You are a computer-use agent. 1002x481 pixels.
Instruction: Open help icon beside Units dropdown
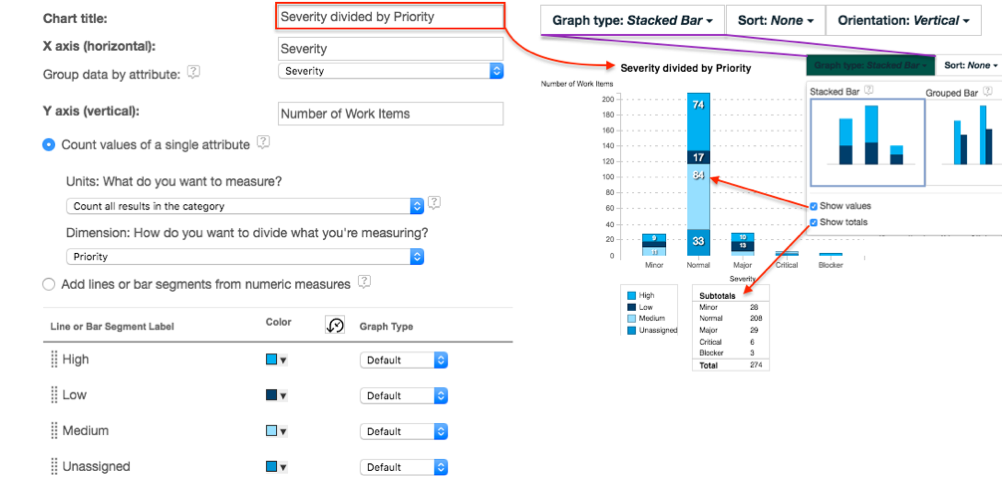pos(435,202)
